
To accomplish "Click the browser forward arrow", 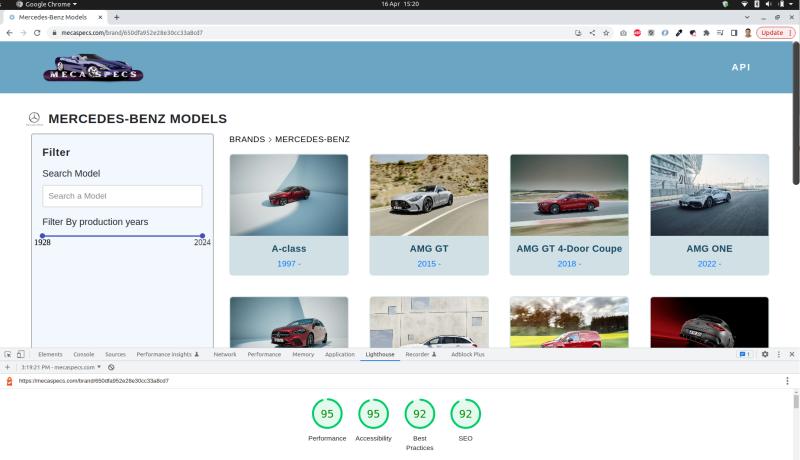I will (23, 33).
